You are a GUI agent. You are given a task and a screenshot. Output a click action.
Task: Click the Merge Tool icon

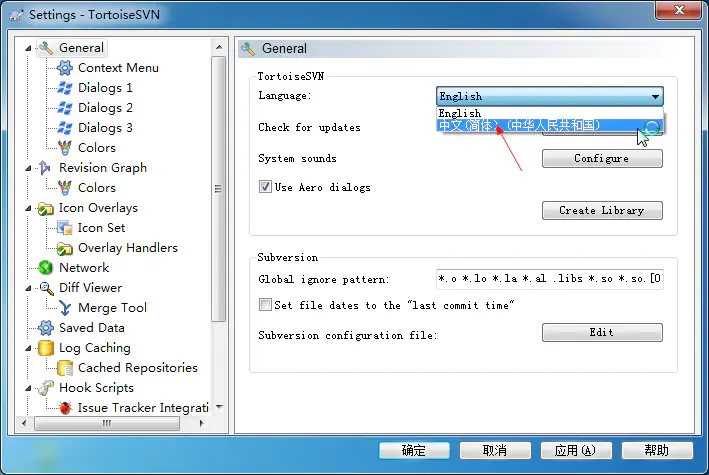[65, 308]
